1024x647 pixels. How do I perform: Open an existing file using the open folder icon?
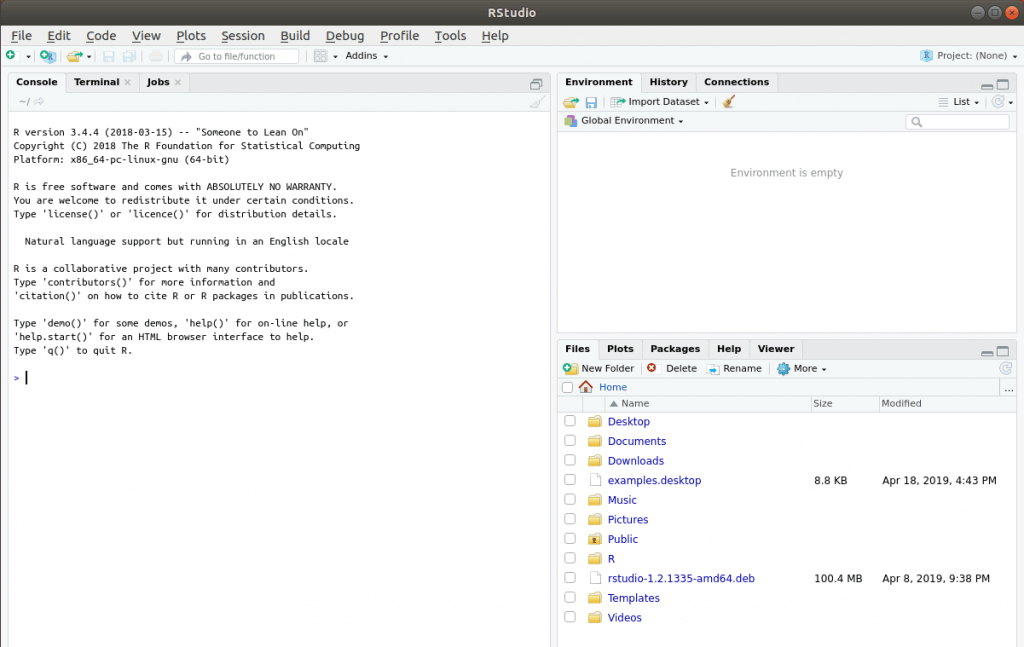point(76,56)
